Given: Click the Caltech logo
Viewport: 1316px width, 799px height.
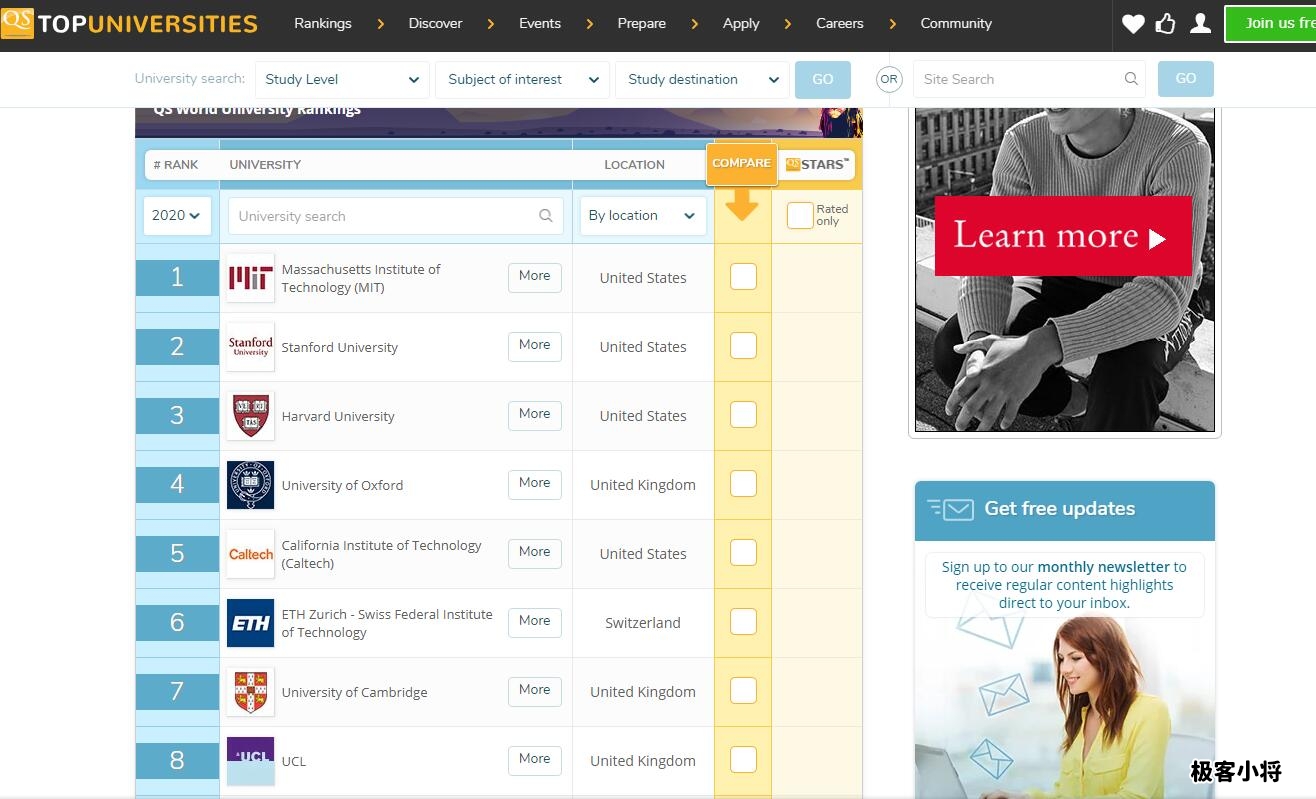Looking at the screenshot, I should (x=250, y=554).
